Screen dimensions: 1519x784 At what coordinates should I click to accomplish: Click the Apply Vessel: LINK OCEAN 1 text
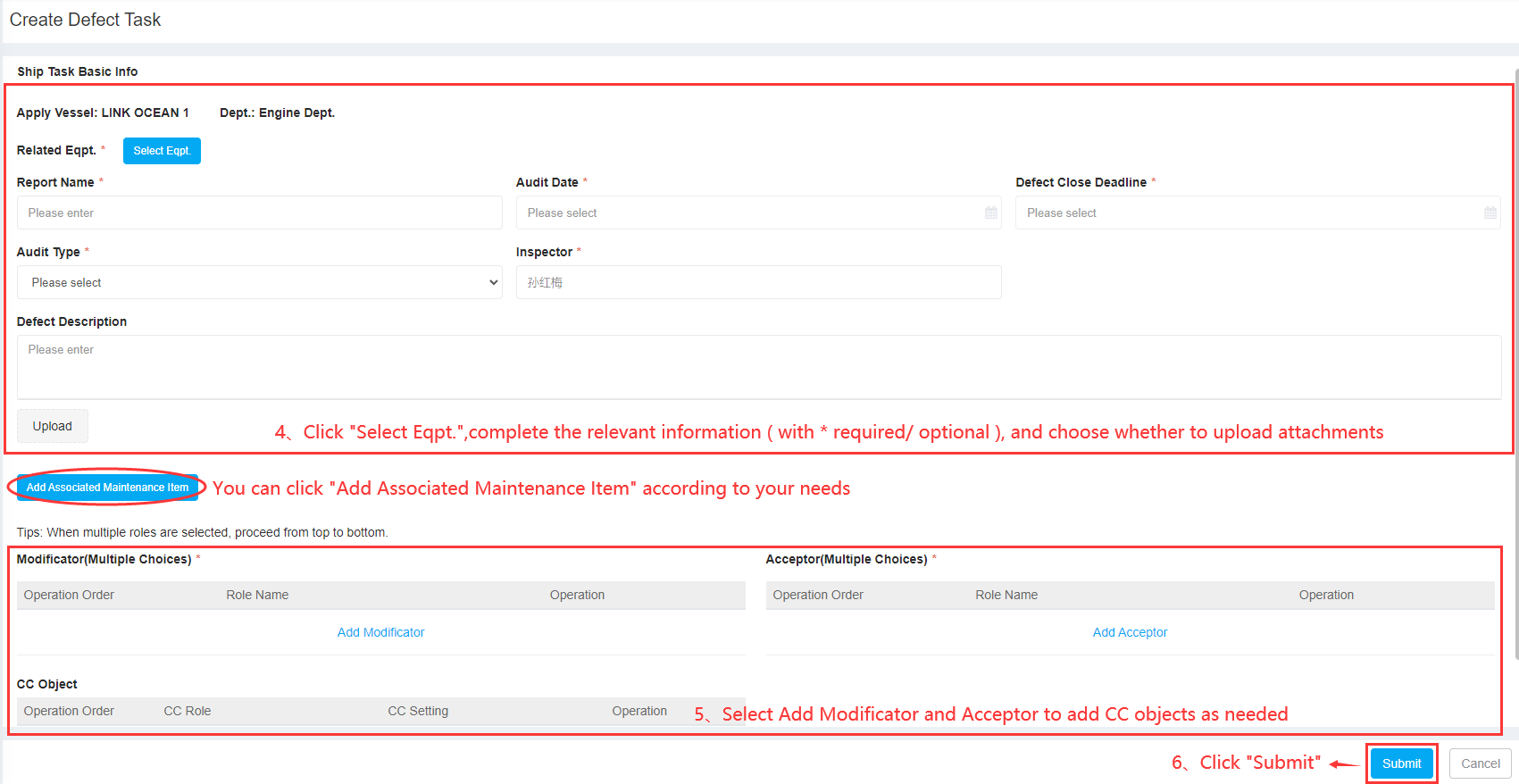tap(103, 113)
